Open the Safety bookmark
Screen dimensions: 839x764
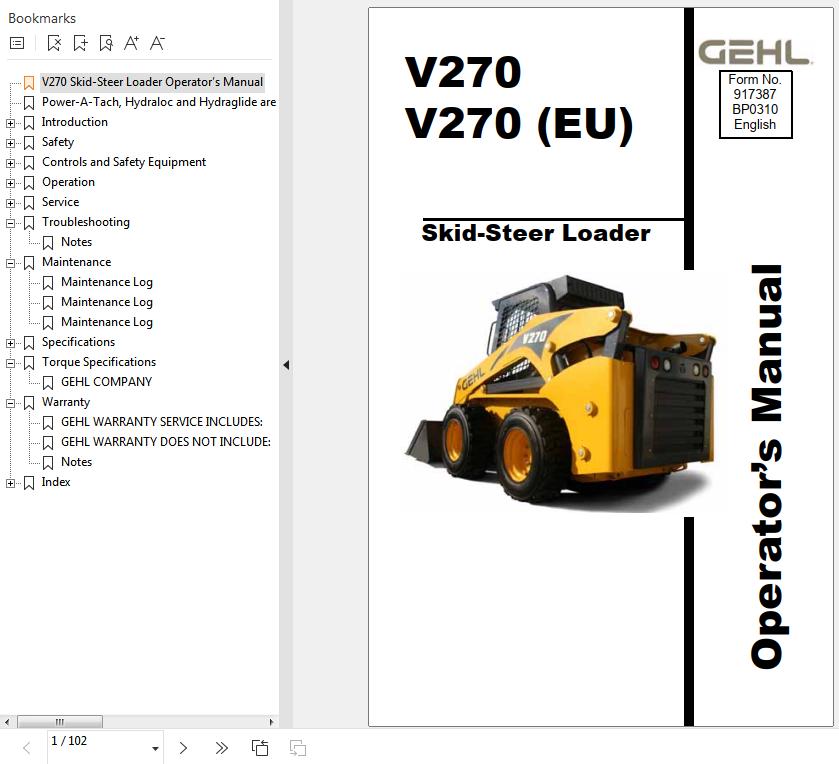(x=58, y=142)
